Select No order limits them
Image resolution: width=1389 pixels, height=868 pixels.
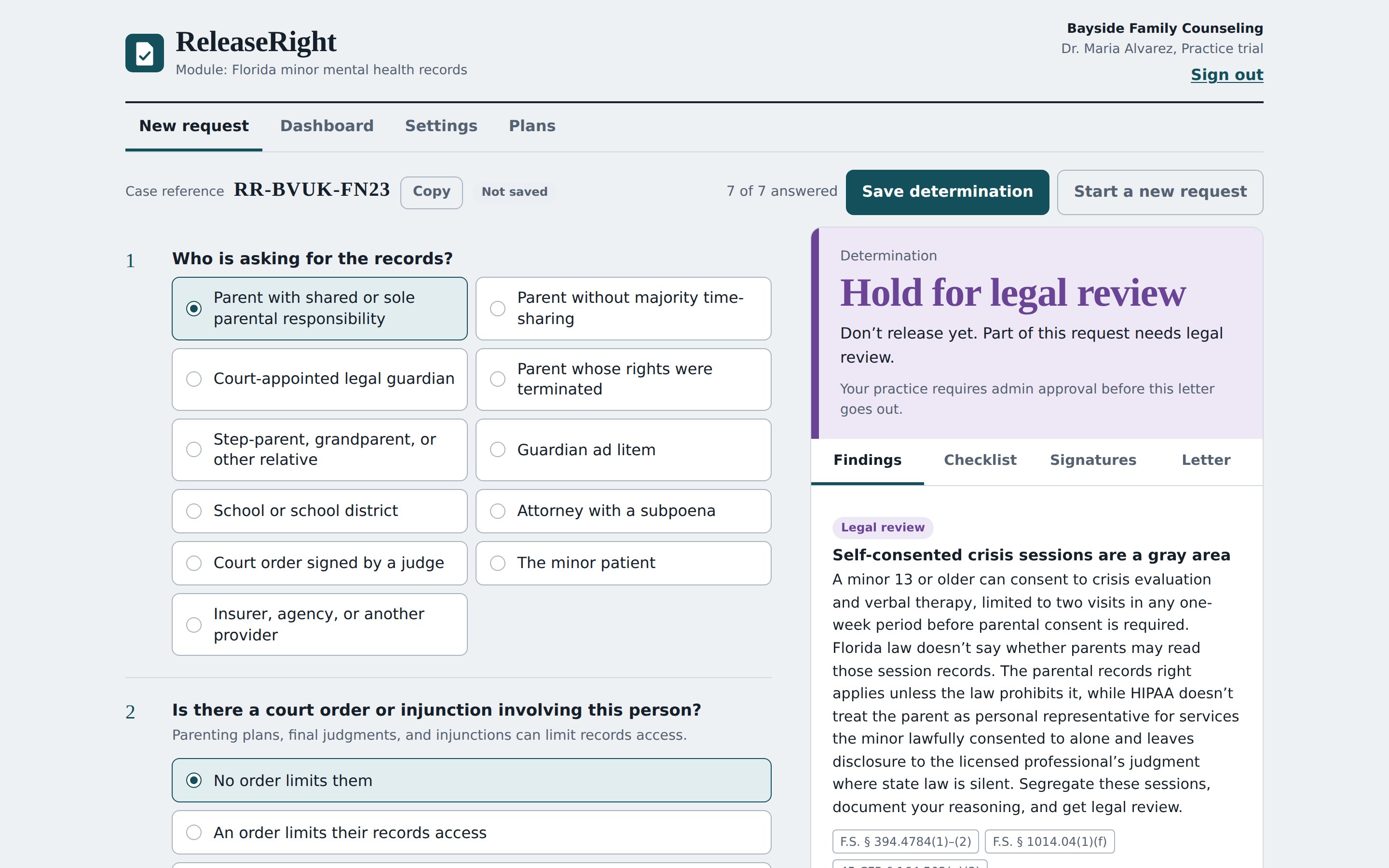coord(471,780)
